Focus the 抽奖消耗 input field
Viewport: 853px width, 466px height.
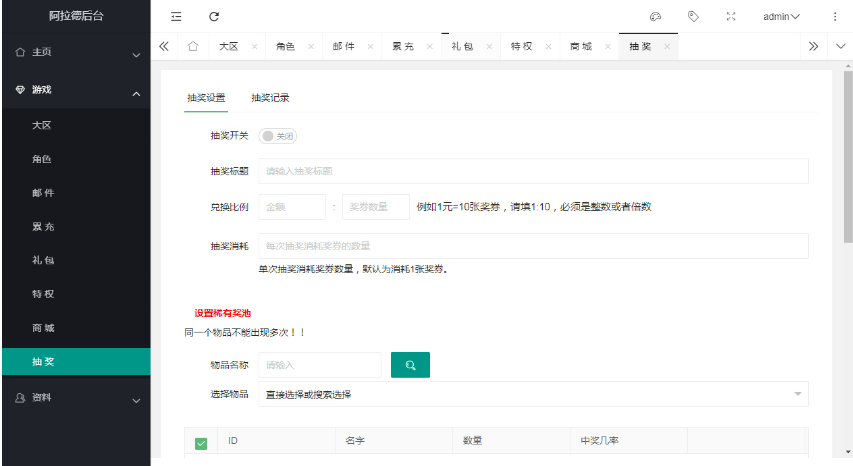[533, 246]
